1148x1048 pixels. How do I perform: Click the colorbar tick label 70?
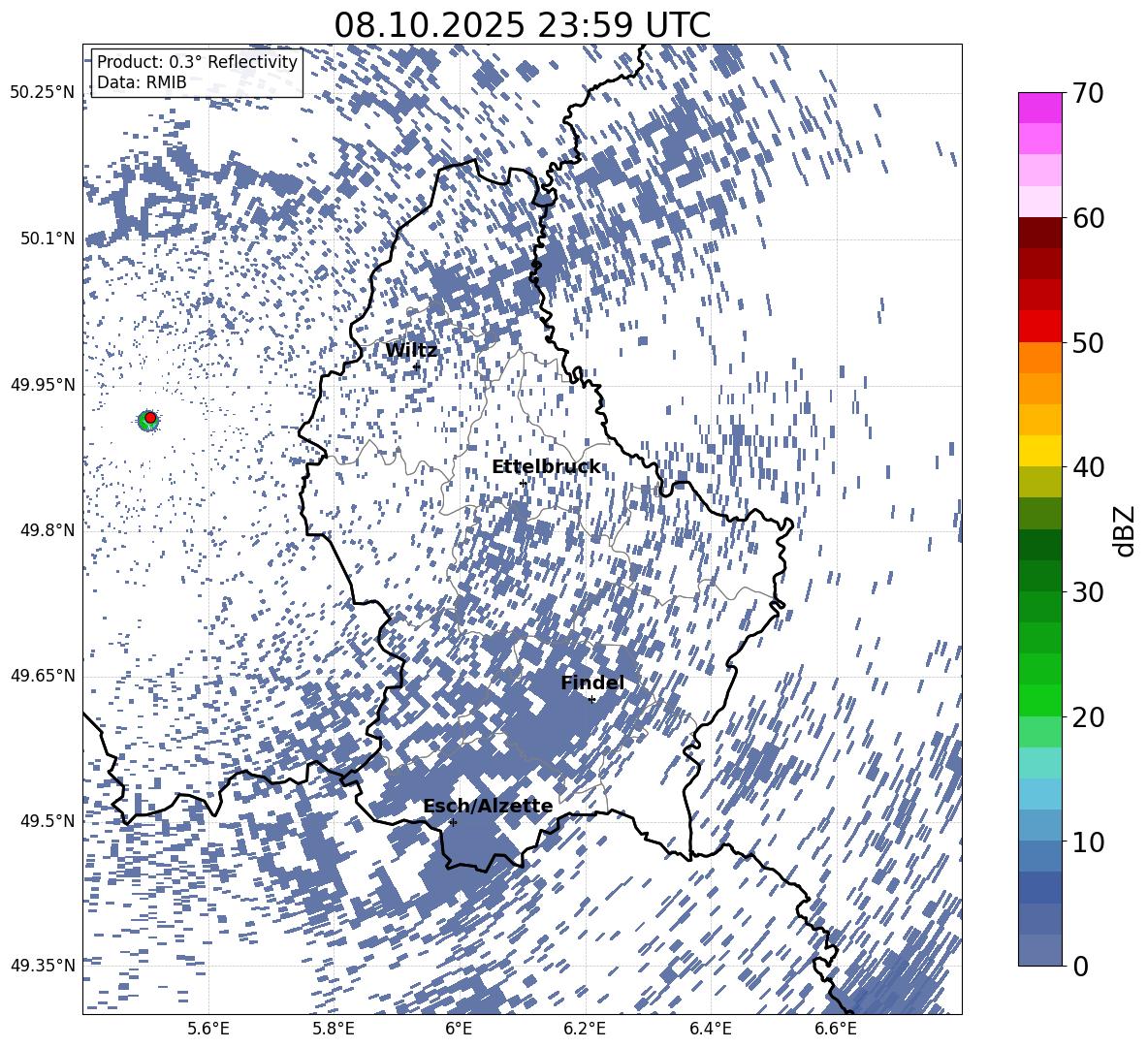click(x=1089, y=93)
